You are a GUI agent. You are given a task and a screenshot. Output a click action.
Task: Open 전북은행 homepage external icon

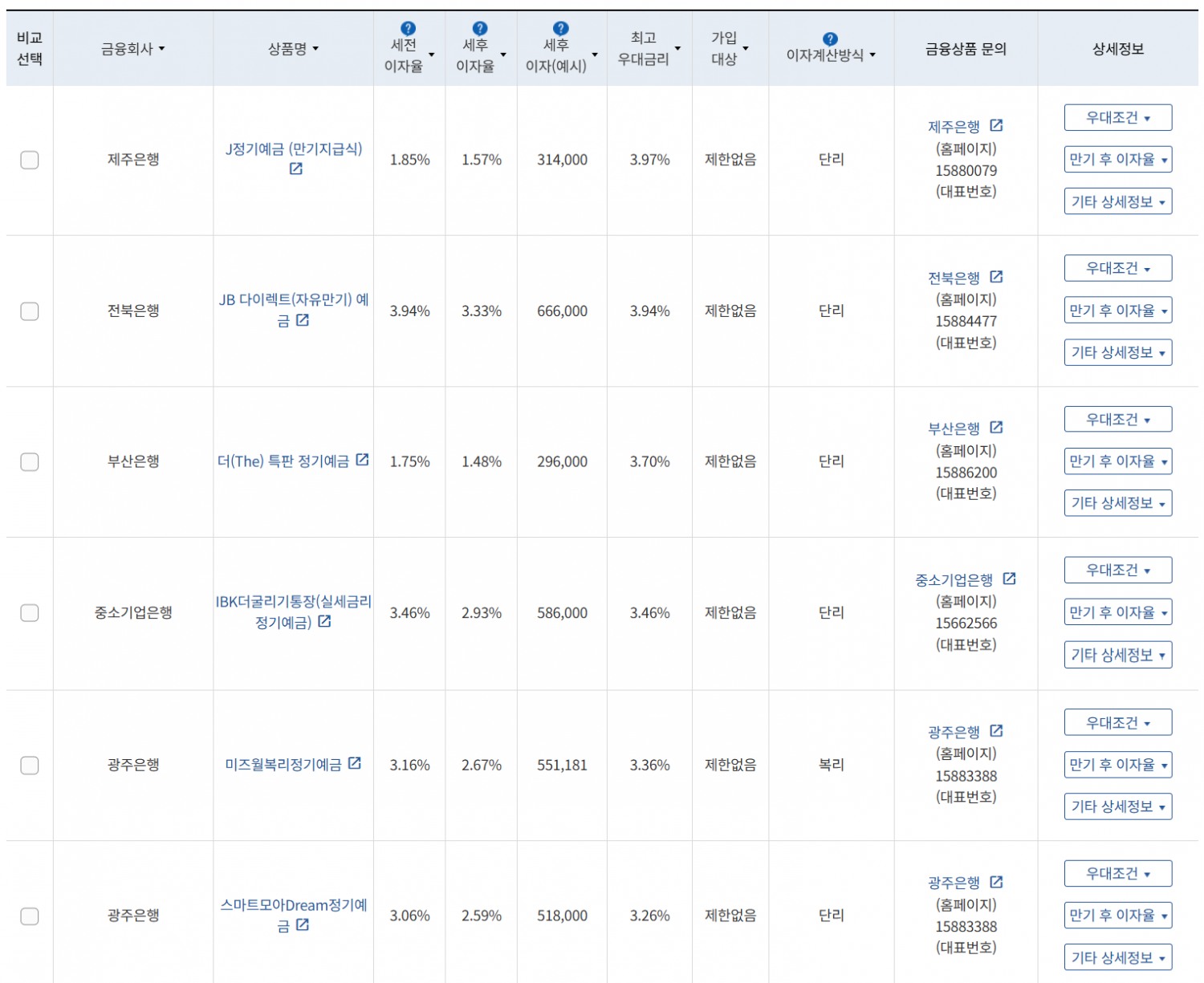[x=996, y=277]
